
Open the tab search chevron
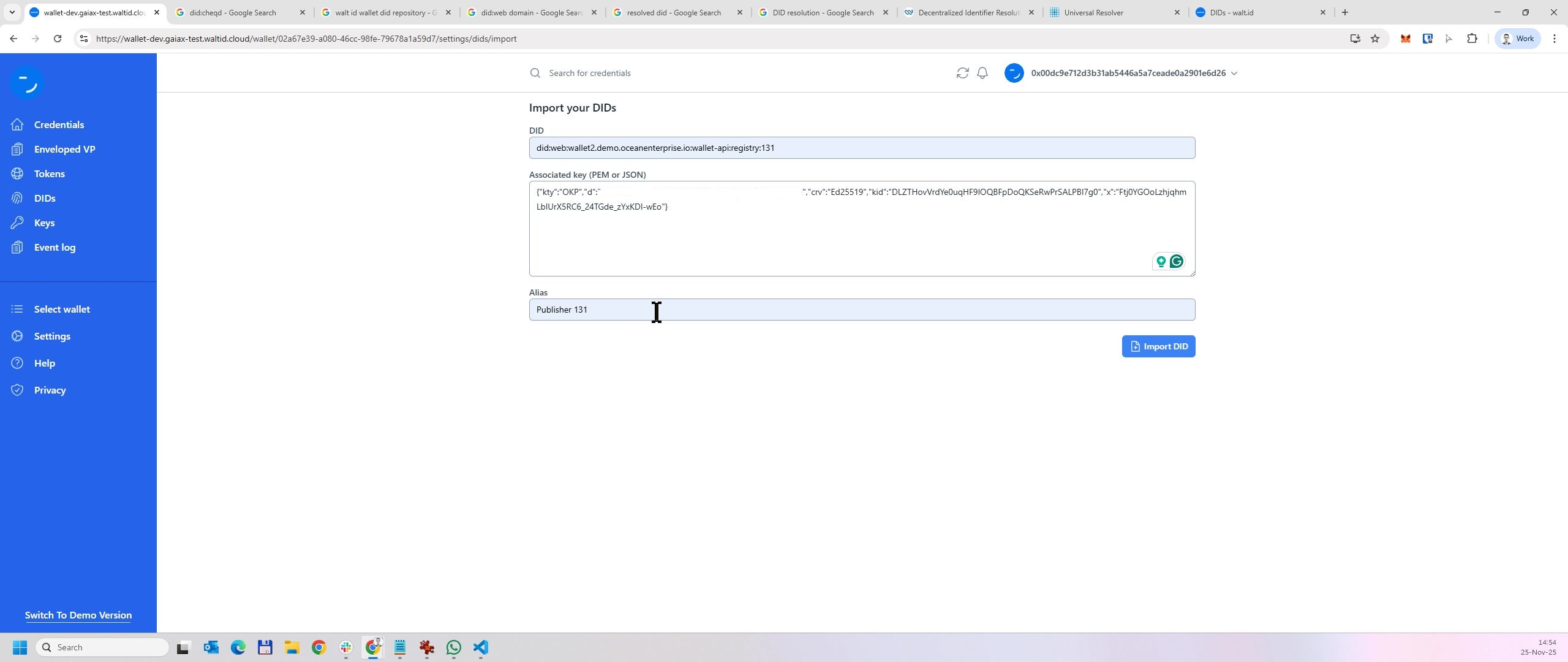coord(12,12)
